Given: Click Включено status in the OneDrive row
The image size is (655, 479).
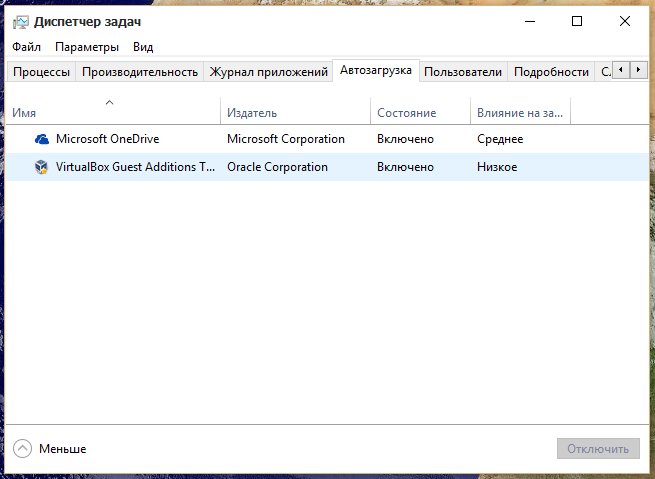Looking at the screenshot, I should pyautogui.click(x=405, y=139).
